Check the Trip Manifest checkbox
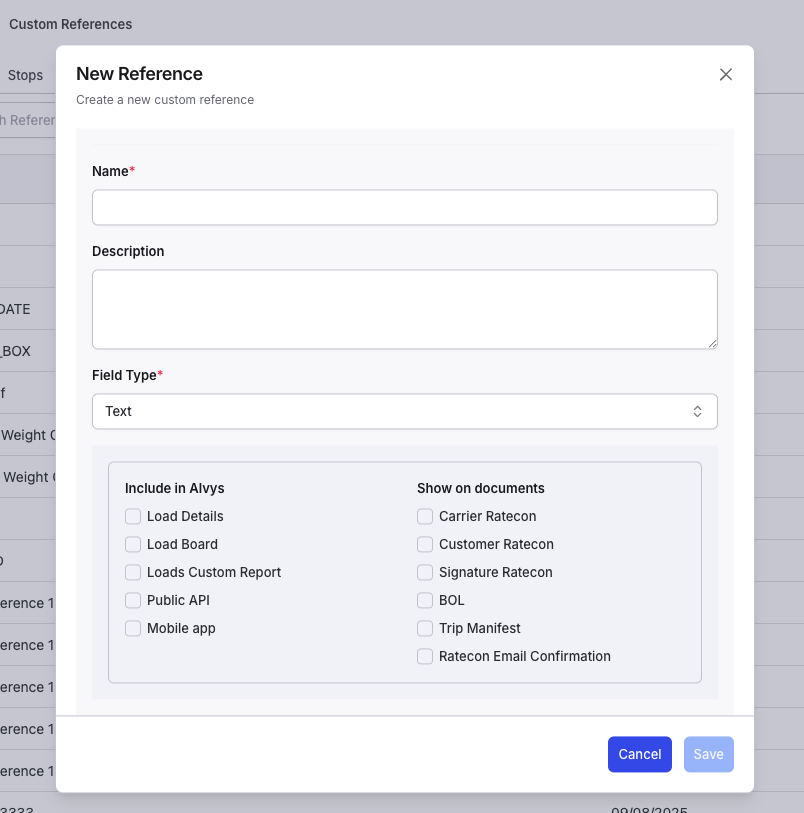Viewport: 804px width, 813px height. coord(425,628)
